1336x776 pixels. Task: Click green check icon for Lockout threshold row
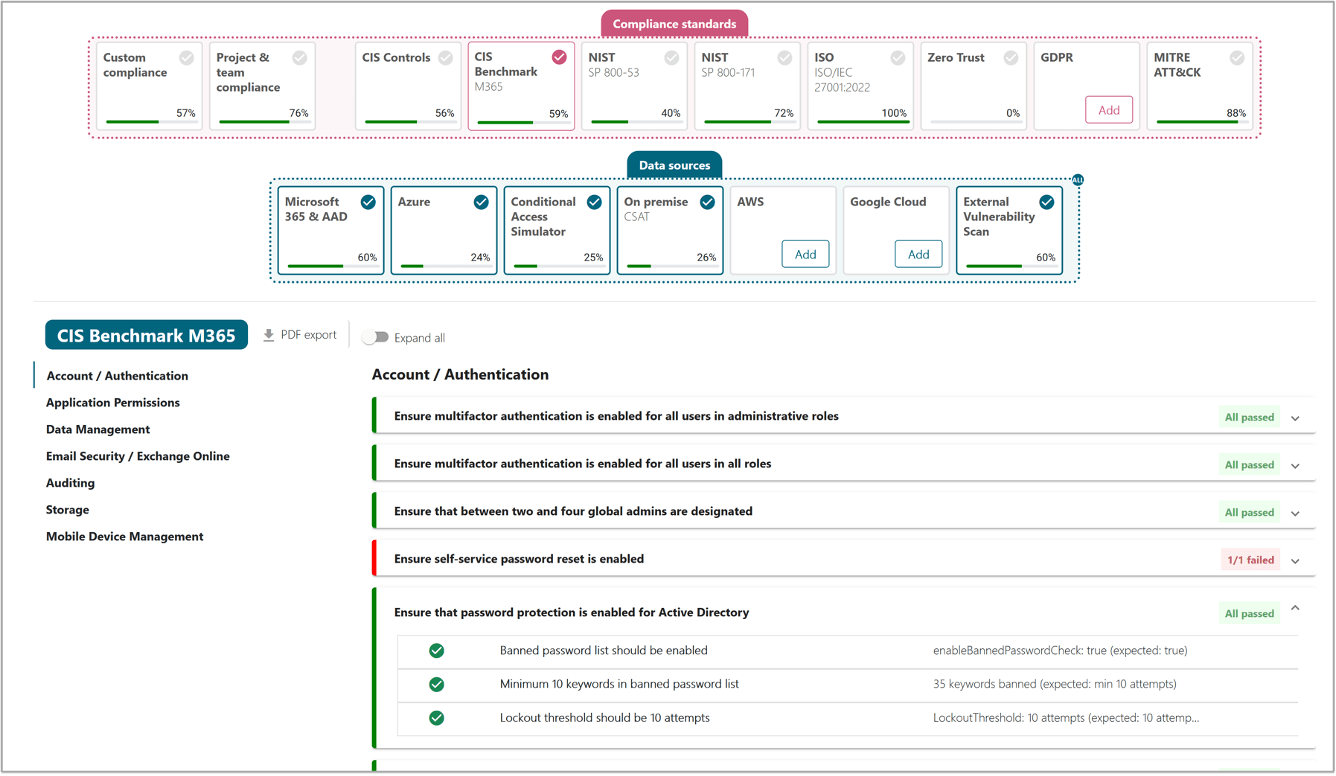(437, 718)
